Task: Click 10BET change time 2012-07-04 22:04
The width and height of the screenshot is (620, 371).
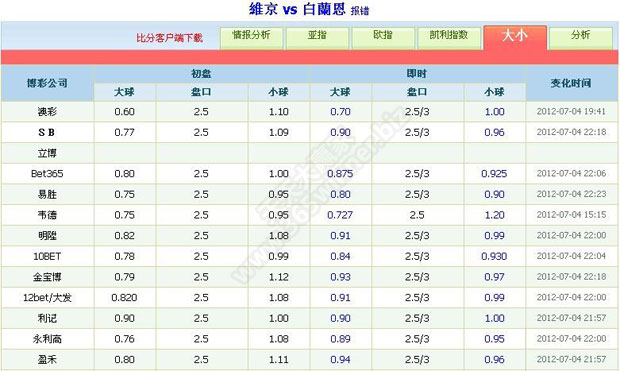Action: pos(571,256)
